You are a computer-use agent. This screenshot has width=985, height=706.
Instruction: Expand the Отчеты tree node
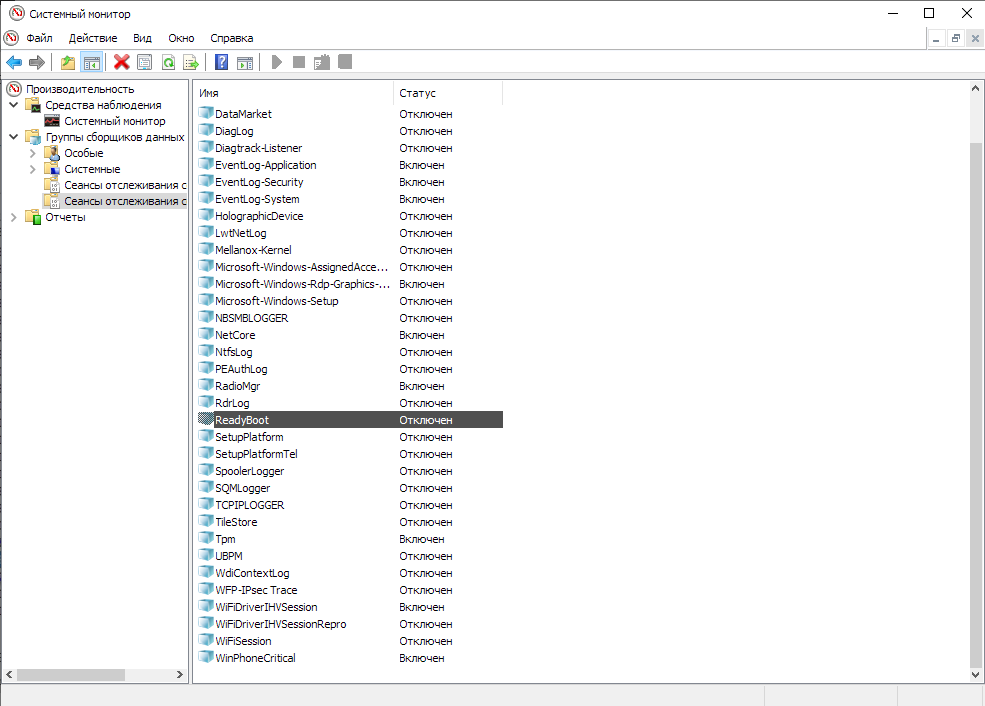pos(14,217)
